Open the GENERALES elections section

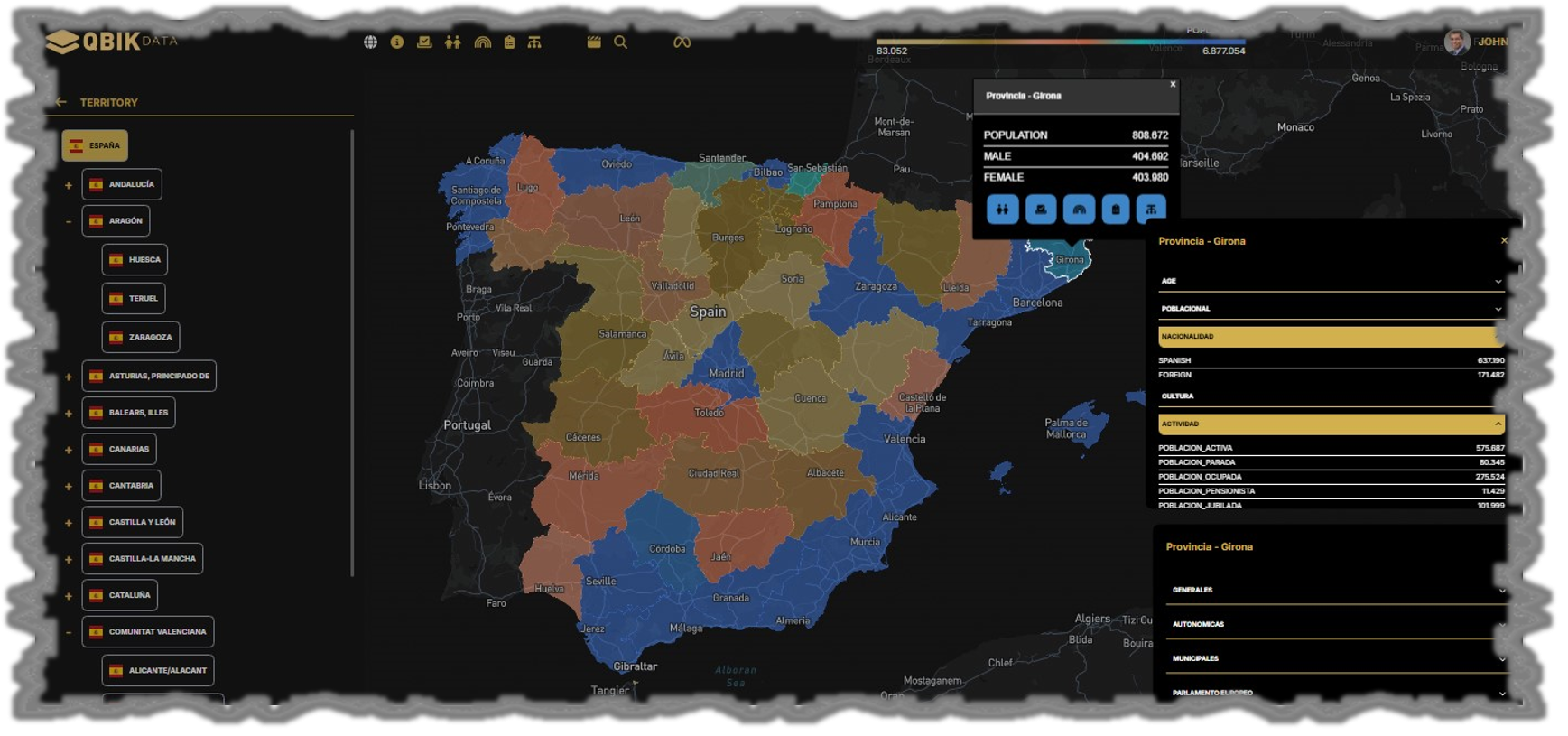(x=1335, y=590)
